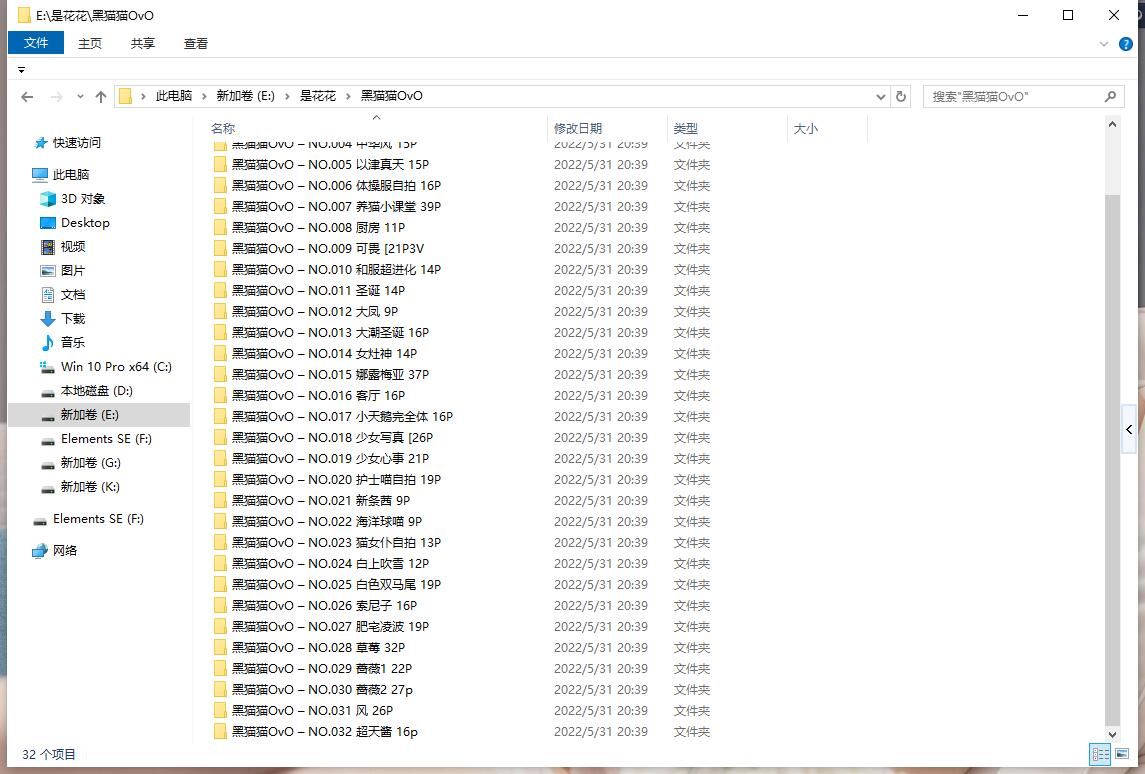Click folder icon of NO.005 以津真天 15P
The width and height of the screenshot is (1145, 774).
coord(220,165)
